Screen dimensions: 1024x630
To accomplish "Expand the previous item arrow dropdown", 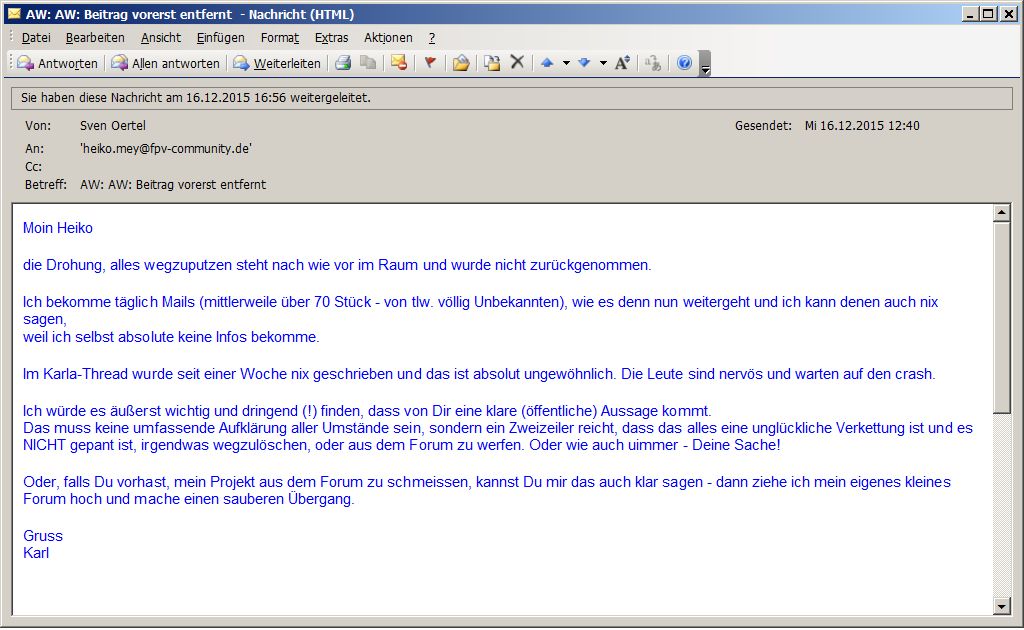I will (566, 63).
